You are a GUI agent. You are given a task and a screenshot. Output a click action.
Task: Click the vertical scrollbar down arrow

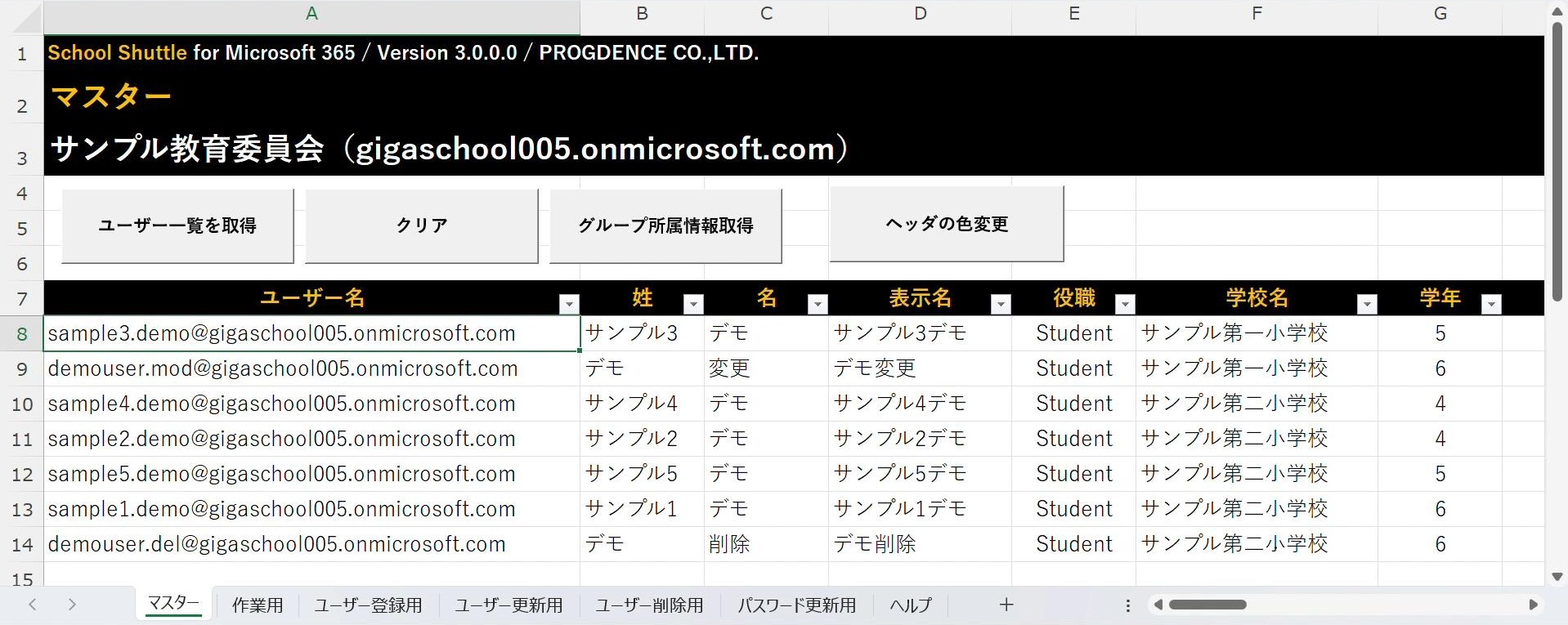[1557, 577]
